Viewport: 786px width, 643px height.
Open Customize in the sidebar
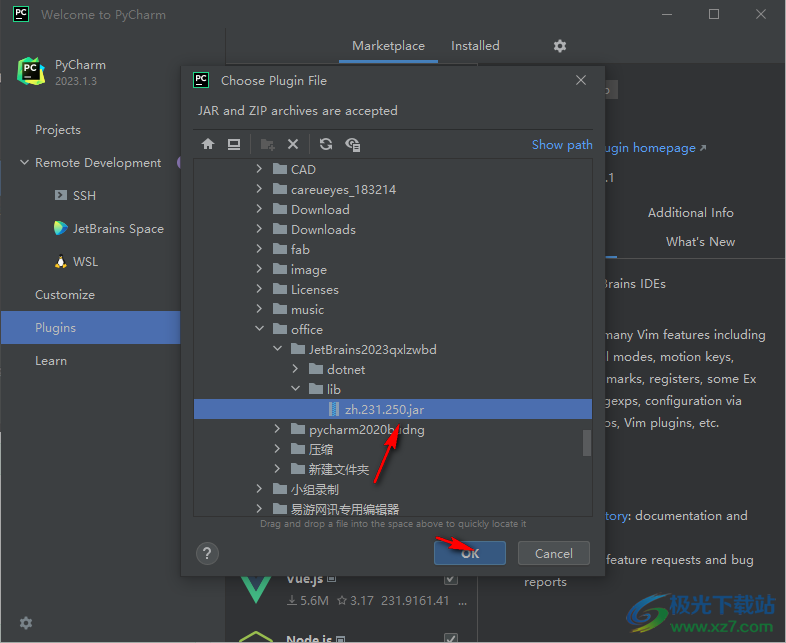click(x=65, y=295)
